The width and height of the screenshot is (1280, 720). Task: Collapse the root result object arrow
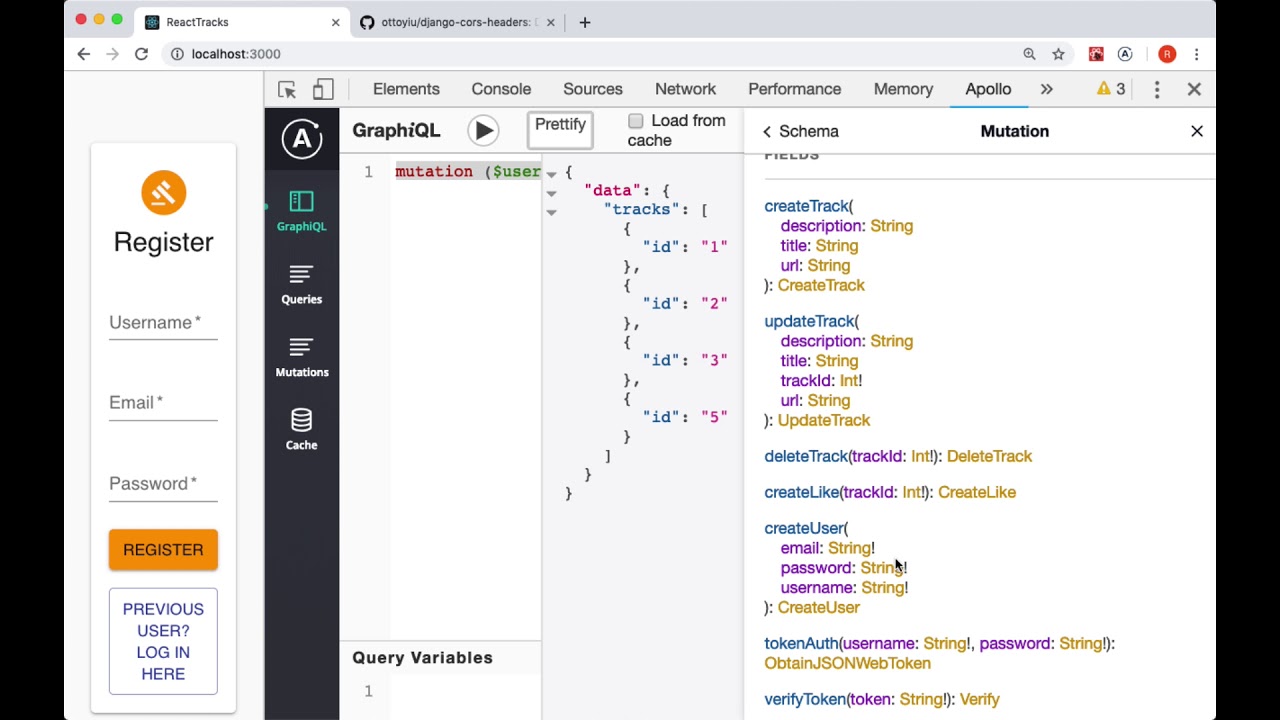pyautogui.click(x=551, y=174)
